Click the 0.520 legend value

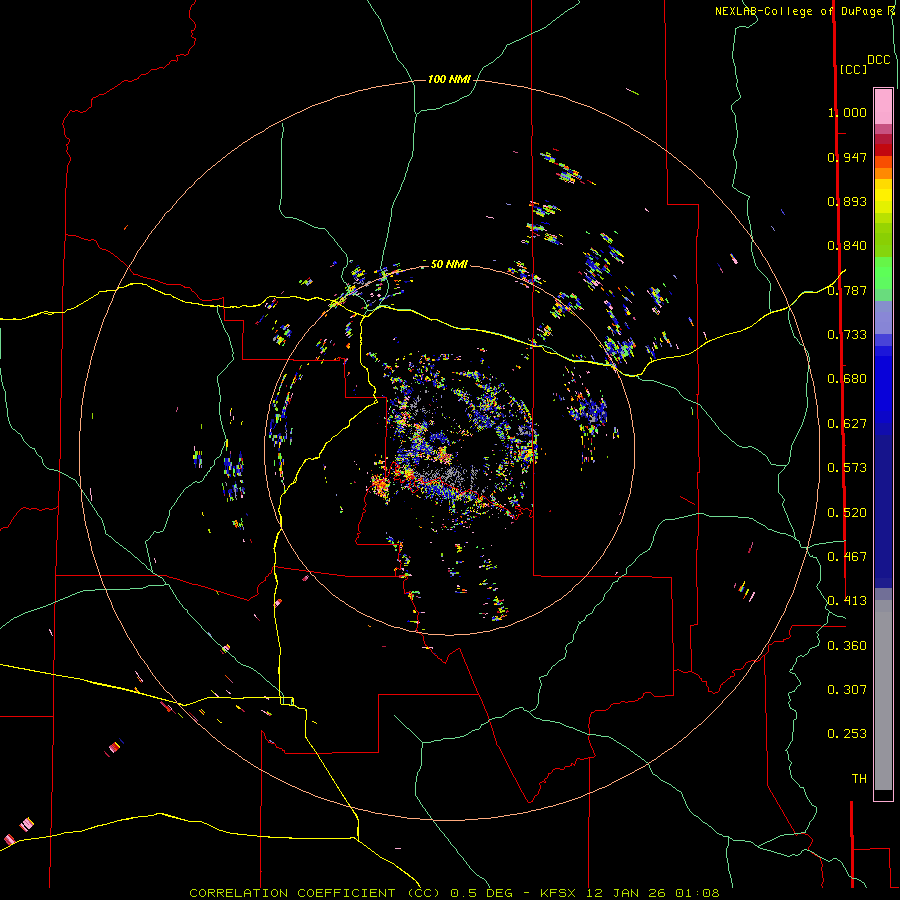coord(847,513)
